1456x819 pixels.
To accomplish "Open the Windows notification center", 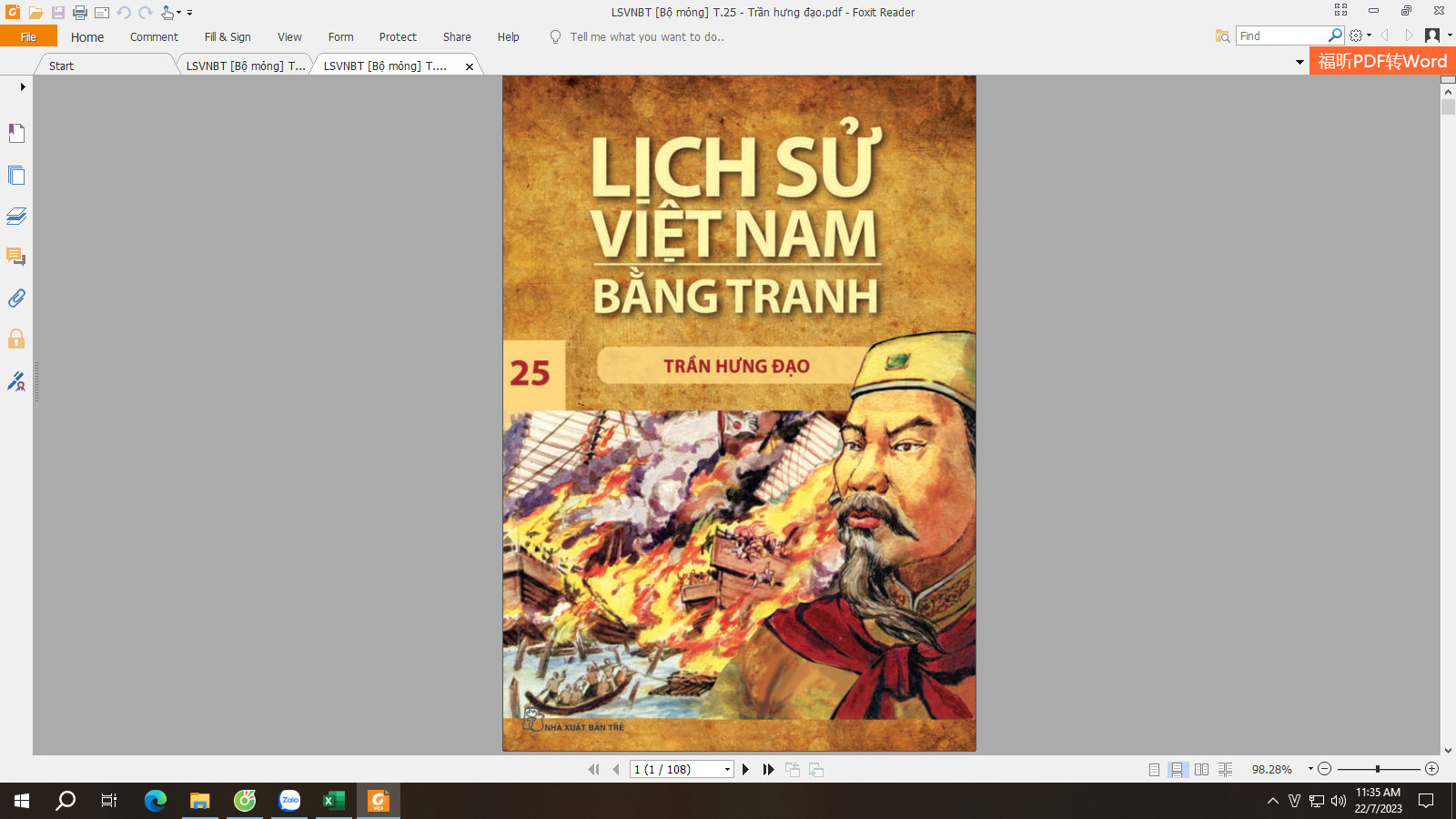I will pyautogui.click(x=1426, y=801).
